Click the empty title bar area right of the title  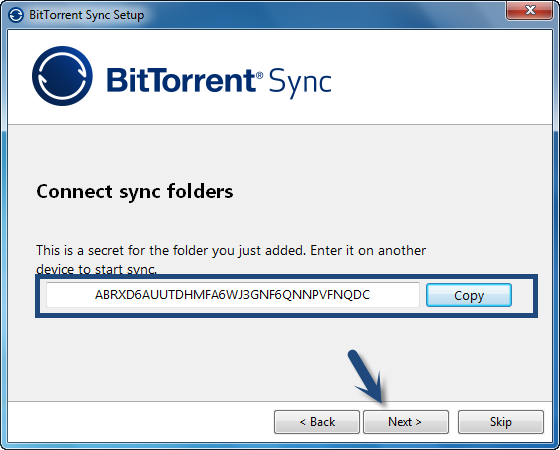point(321,15)
